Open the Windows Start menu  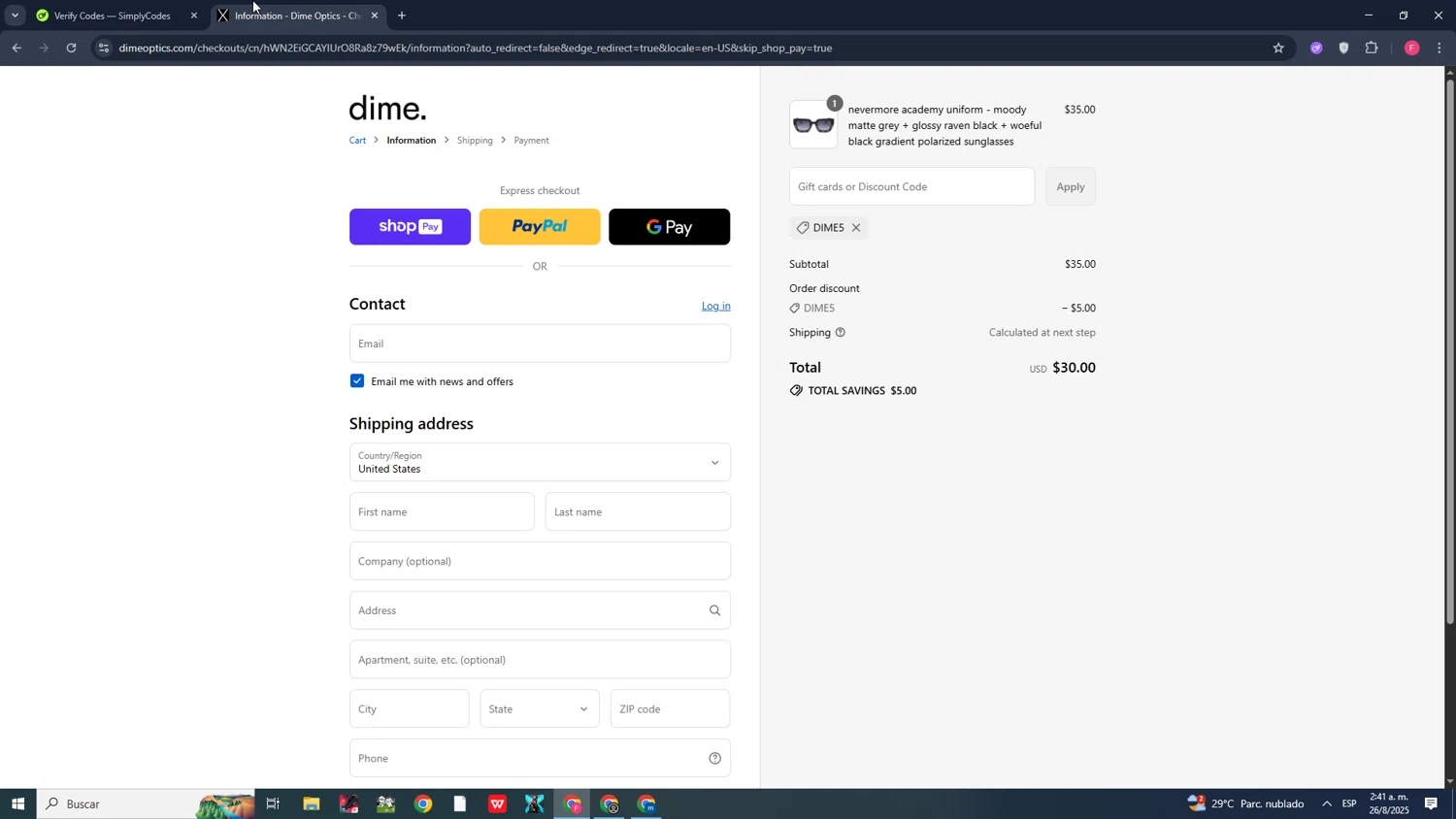[x=17, y=804]
